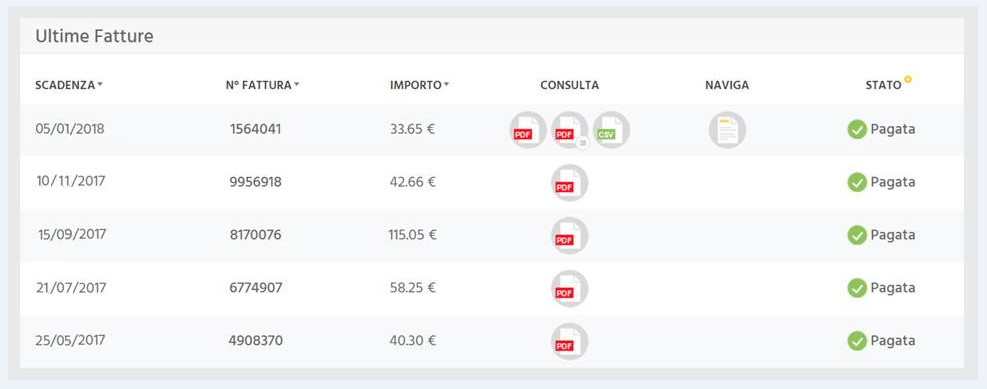Click the Naviga column header
Image resolution: width=987 pixels, height=389 pixels.
pos(727,85)
